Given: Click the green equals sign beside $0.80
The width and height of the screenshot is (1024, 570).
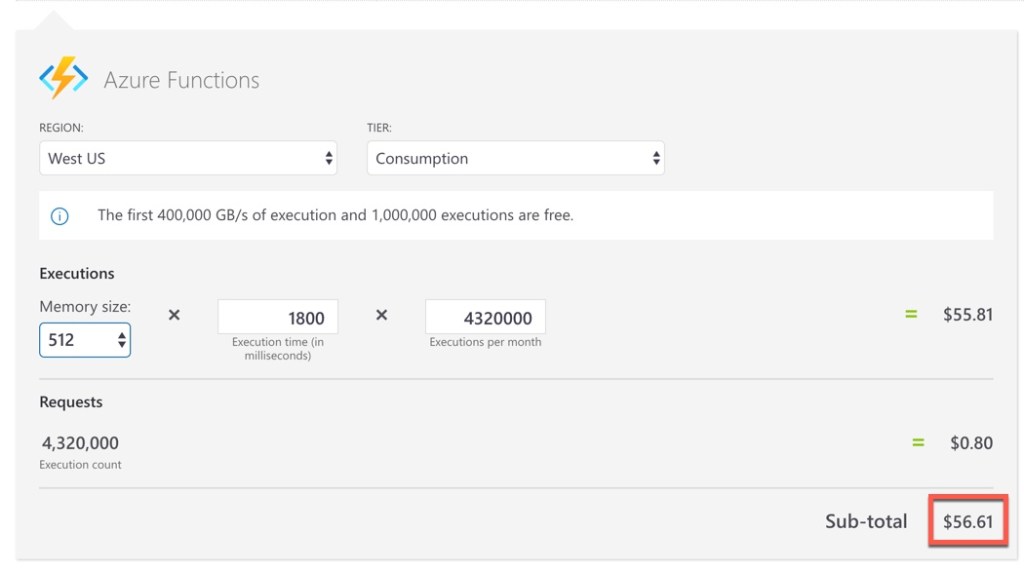Looking at the screenshot, I should 918,442.
